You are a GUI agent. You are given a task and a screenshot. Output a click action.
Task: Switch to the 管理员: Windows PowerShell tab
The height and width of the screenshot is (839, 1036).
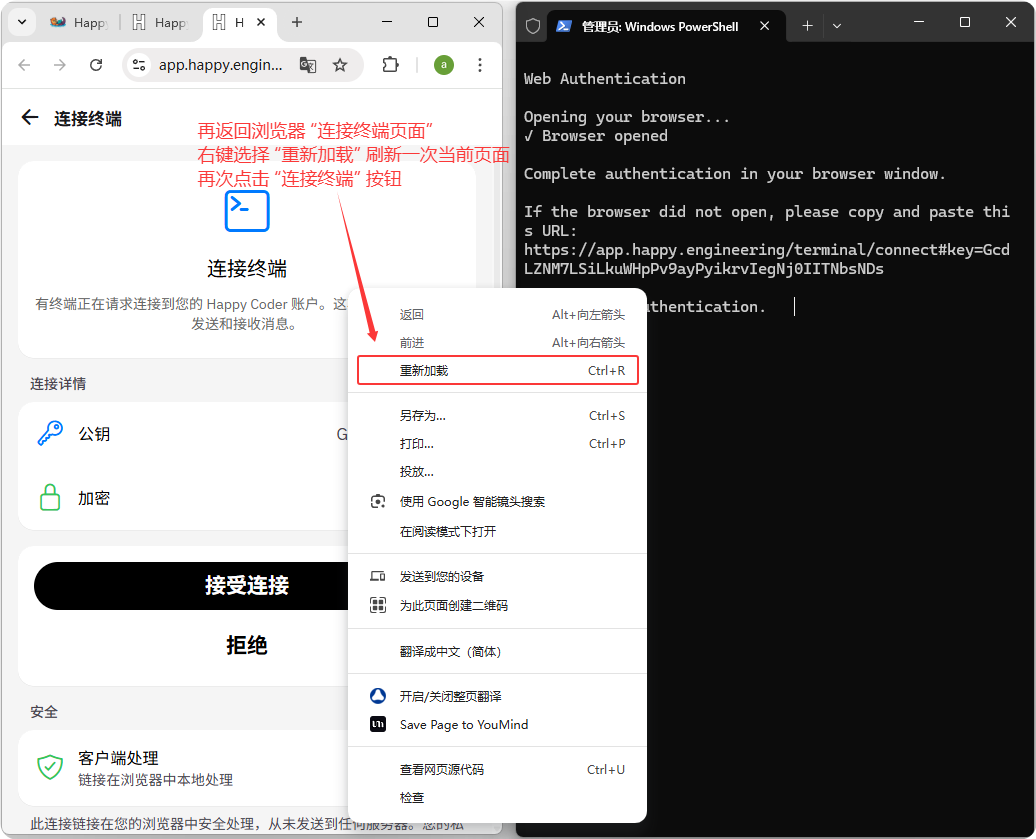tap(659, 26)
